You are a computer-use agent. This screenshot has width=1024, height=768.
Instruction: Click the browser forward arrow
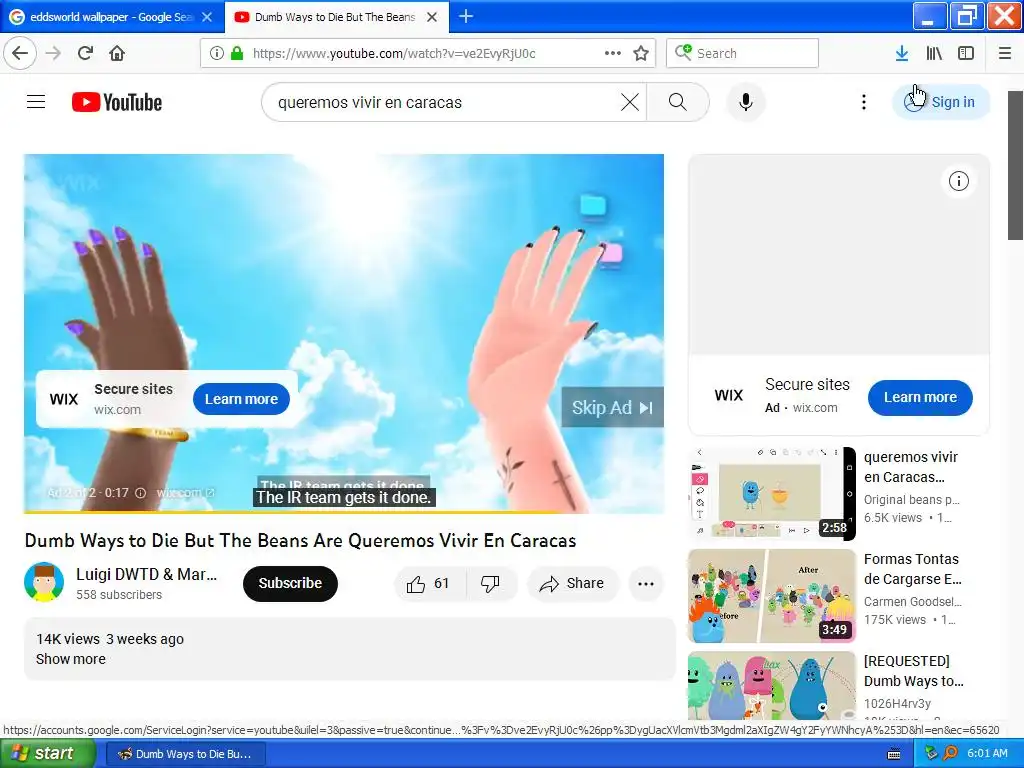pyautogui.click(x=53, y=53)
